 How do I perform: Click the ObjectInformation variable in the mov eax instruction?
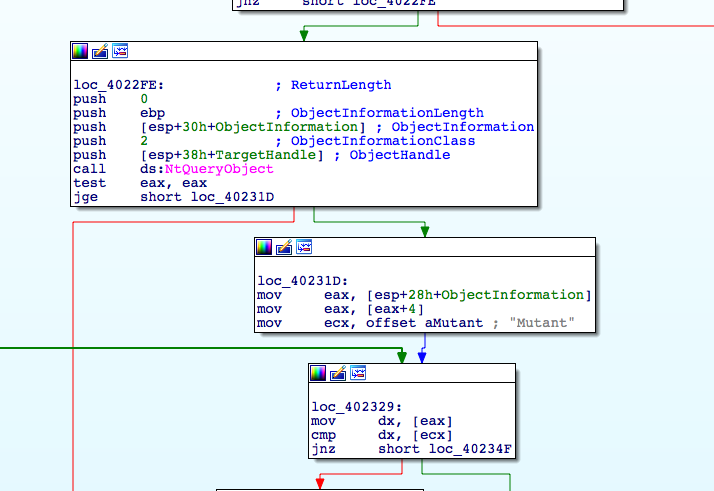[512, 295]
